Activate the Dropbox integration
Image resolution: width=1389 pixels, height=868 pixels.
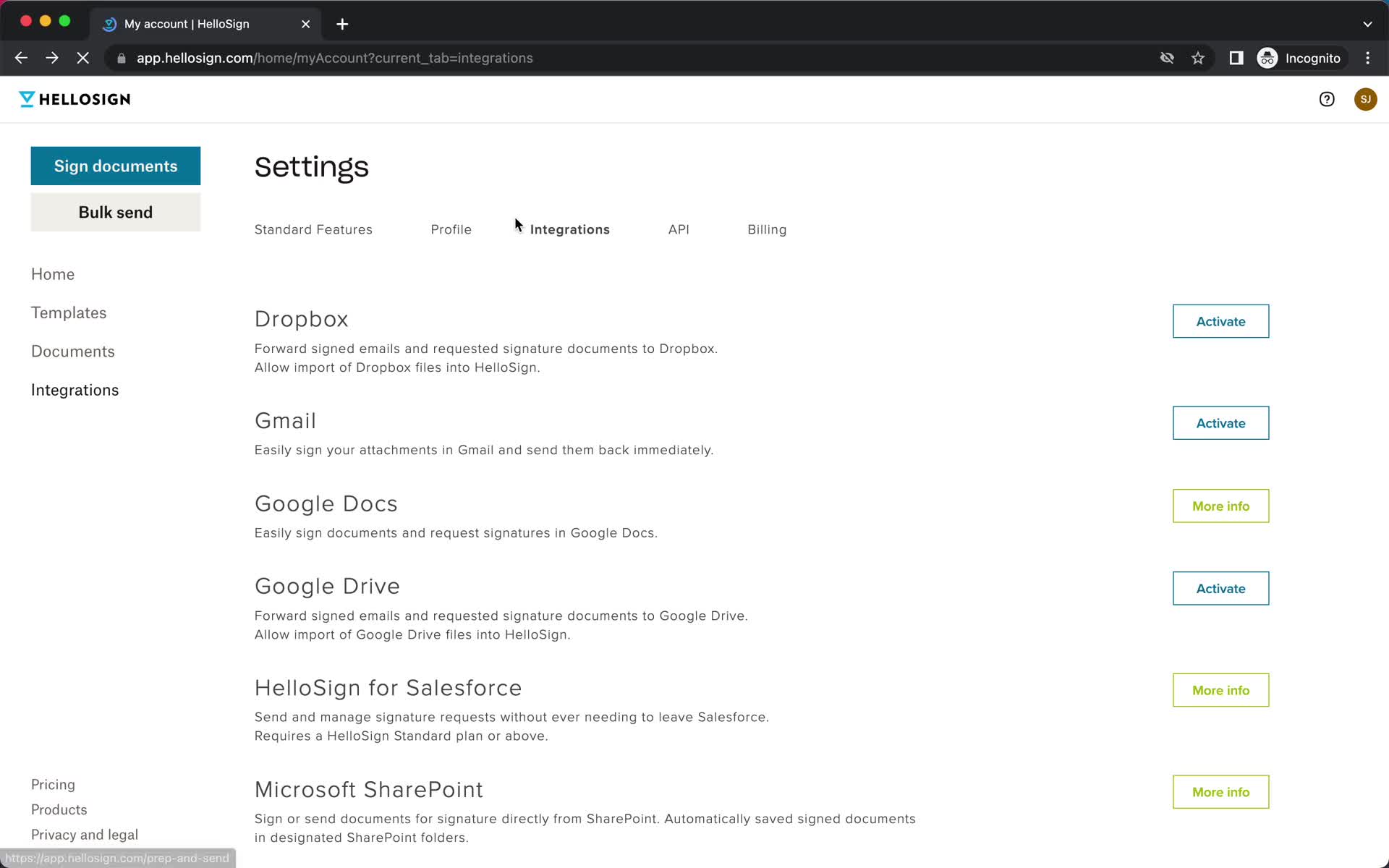1221,321
